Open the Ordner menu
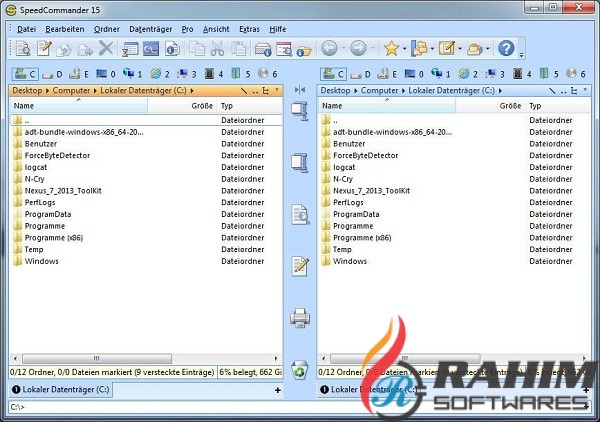The image size is (600, 422). pos(106,29)
